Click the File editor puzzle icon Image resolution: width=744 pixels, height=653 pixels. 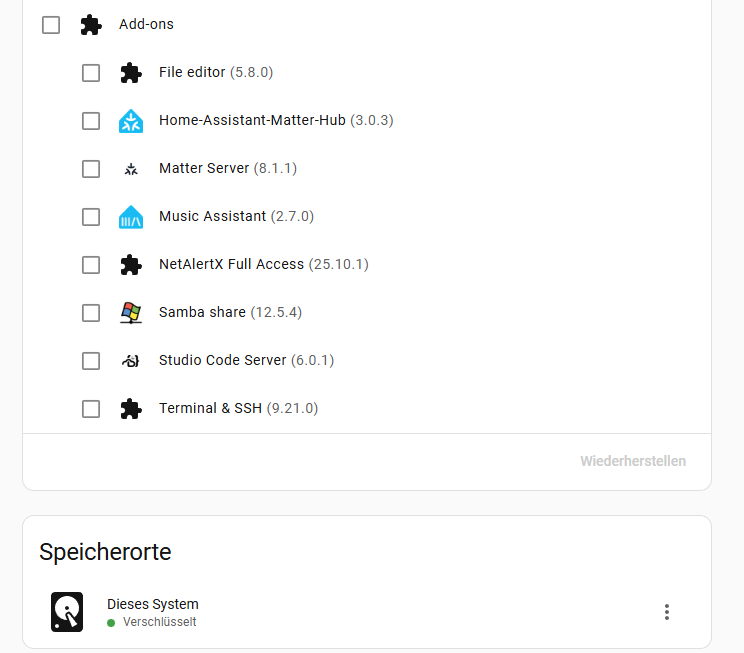131,73
